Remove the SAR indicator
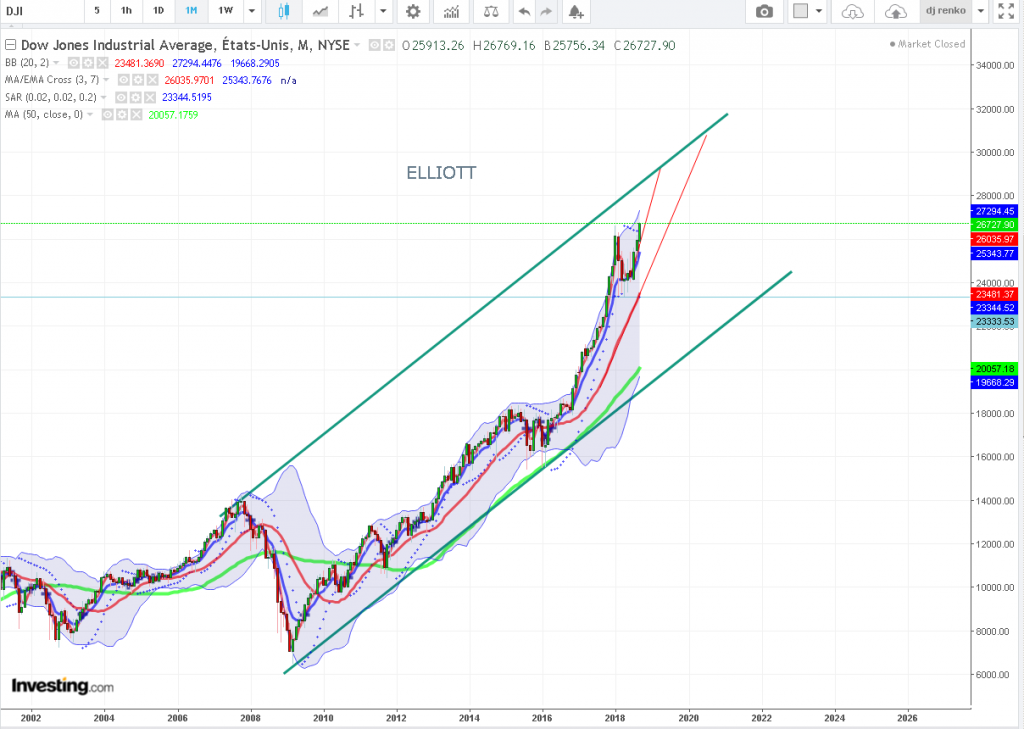Screen dimensions: 1024x729 click(x=150, y=97)
